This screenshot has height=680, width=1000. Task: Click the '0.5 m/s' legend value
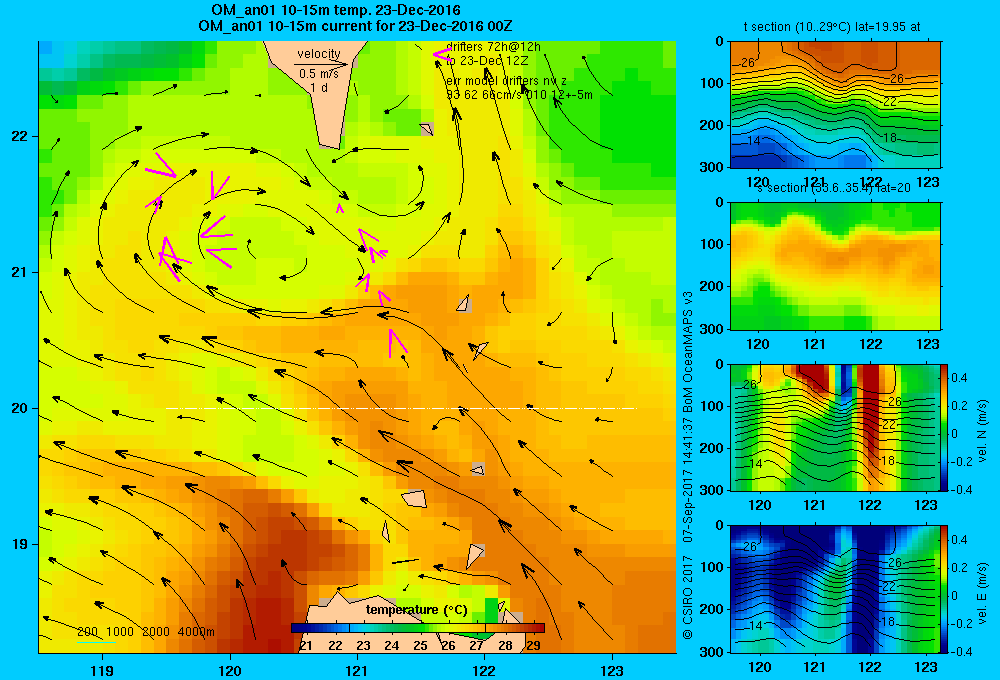pos(319,74)
